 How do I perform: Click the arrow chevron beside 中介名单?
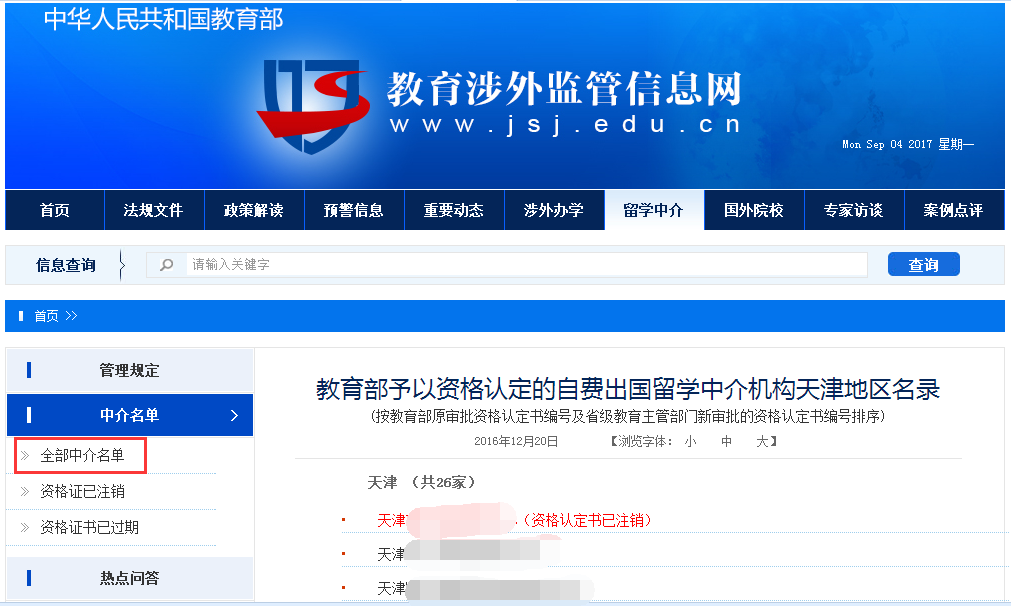[x=234, y=415]
